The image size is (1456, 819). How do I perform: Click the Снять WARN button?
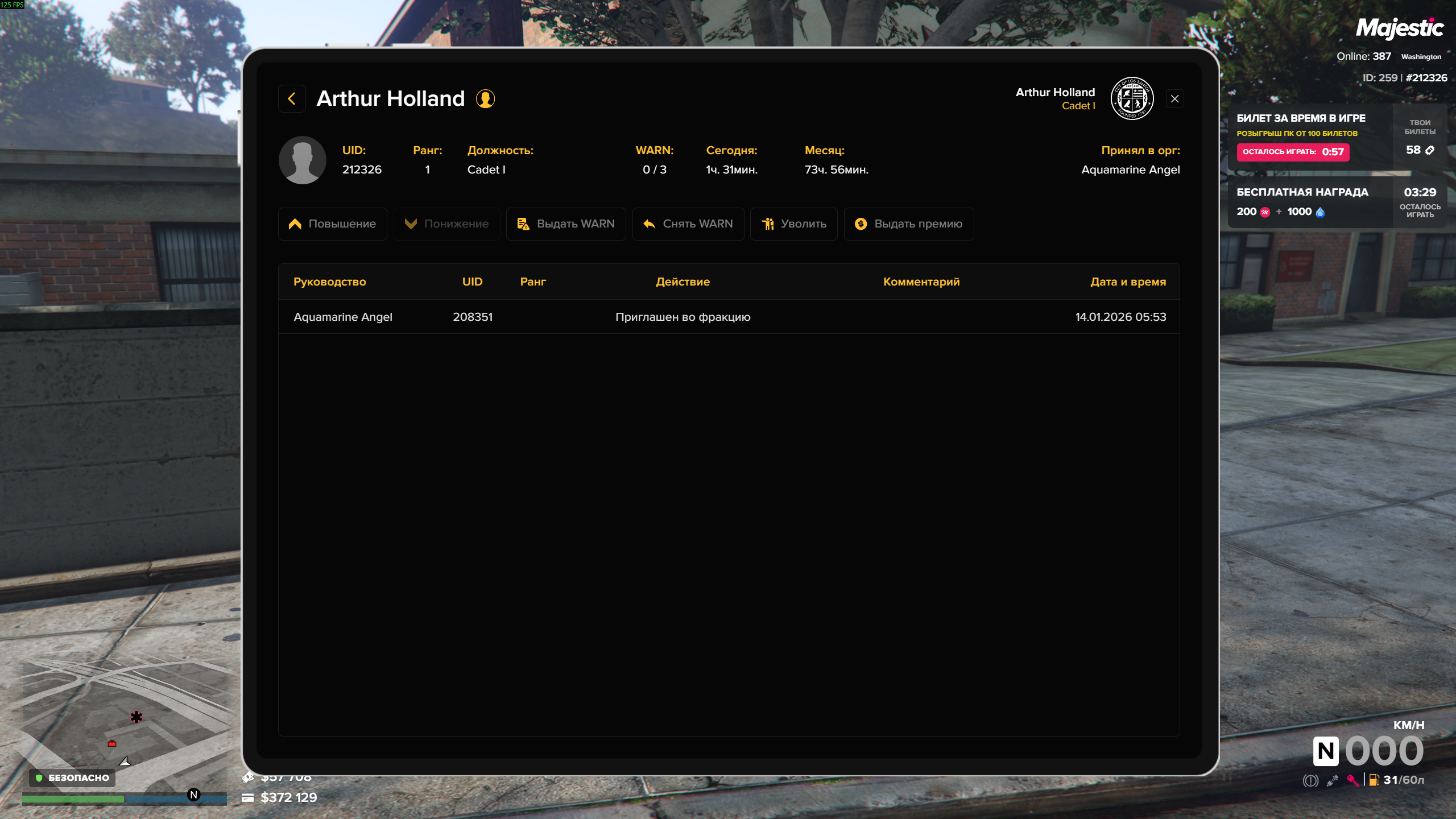[x=688, y=224]
